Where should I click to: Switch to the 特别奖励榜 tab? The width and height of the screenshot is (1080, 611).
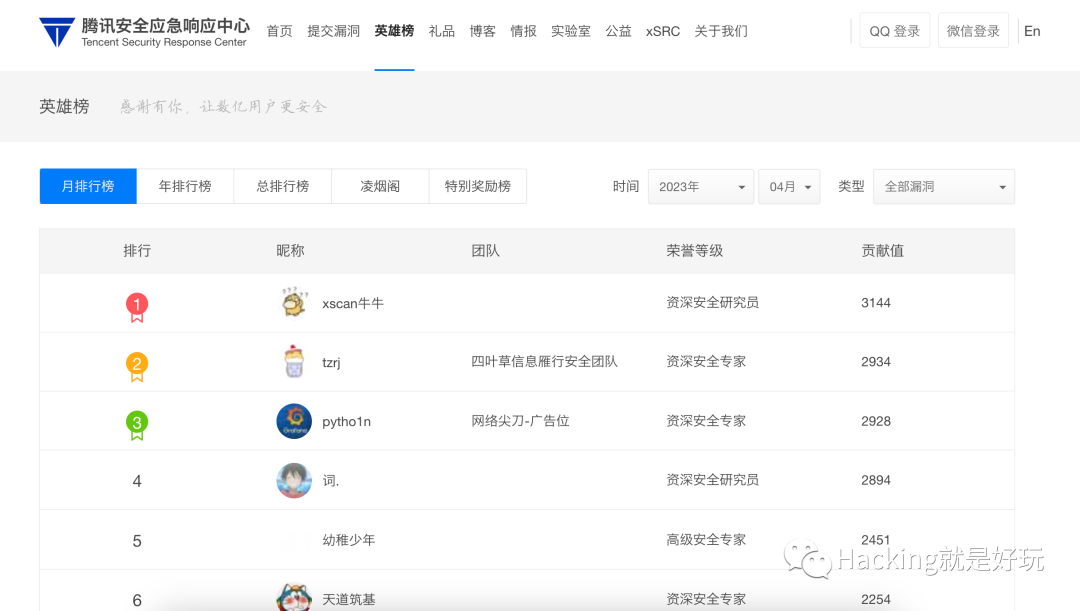(478, 186)
